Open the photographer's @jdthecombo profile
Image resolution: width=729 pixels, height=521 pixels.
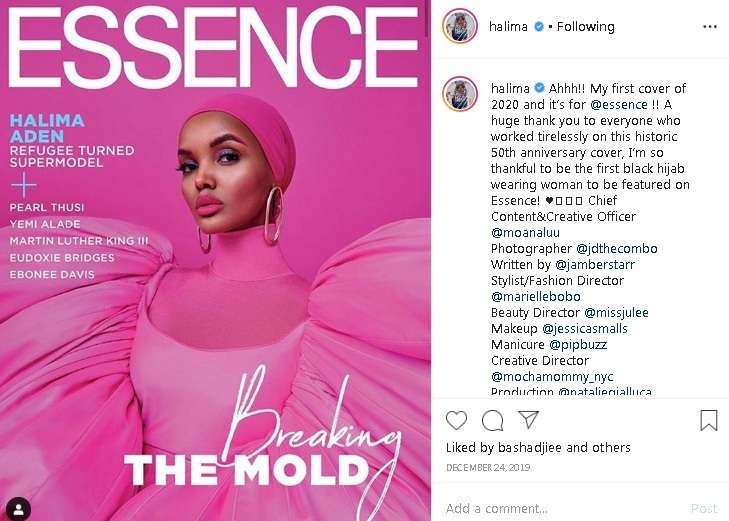[x=617, y=249]
